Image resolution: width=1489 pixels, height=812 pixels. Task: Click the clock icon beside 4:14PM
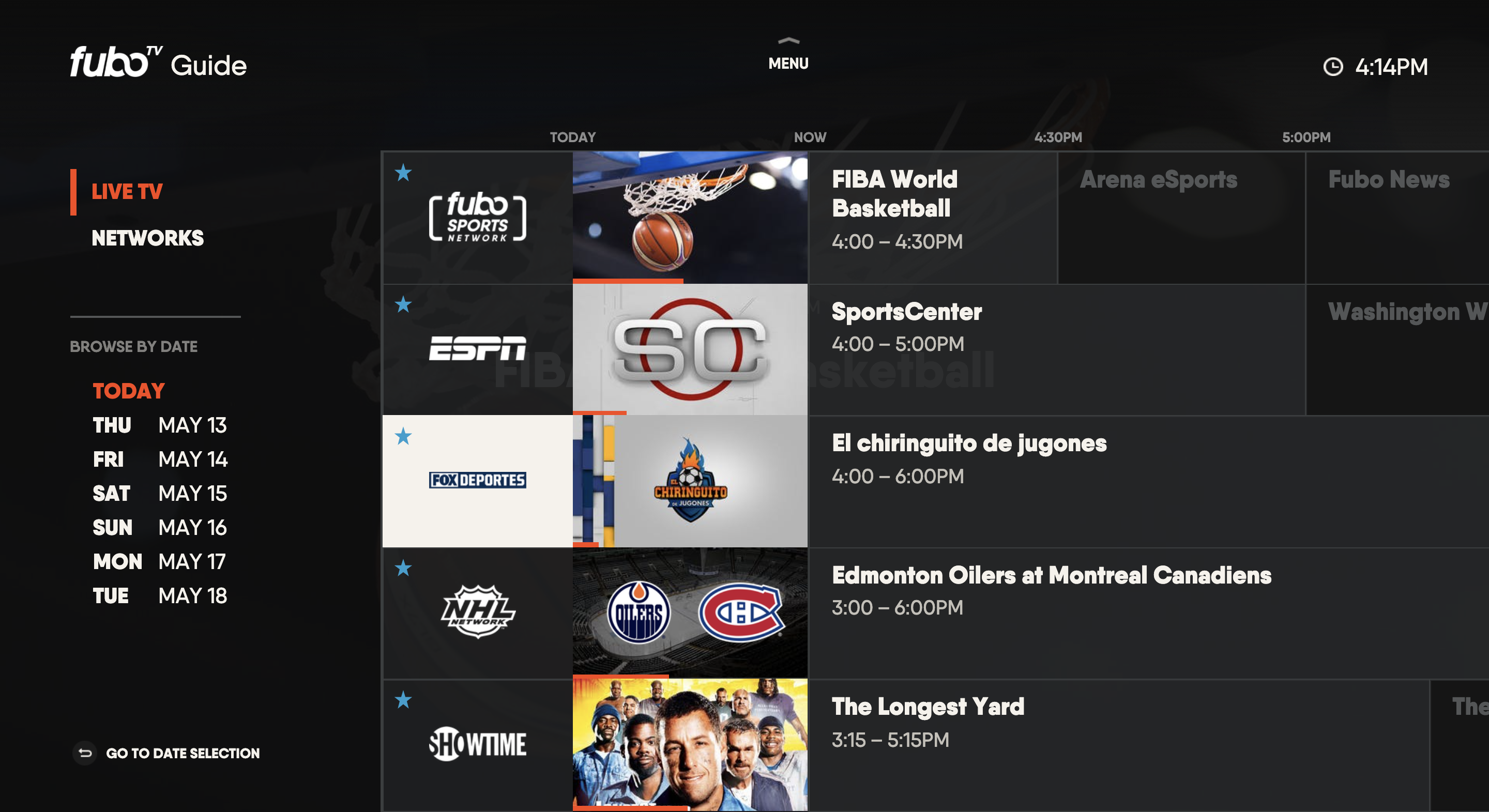click(1333, 67)
